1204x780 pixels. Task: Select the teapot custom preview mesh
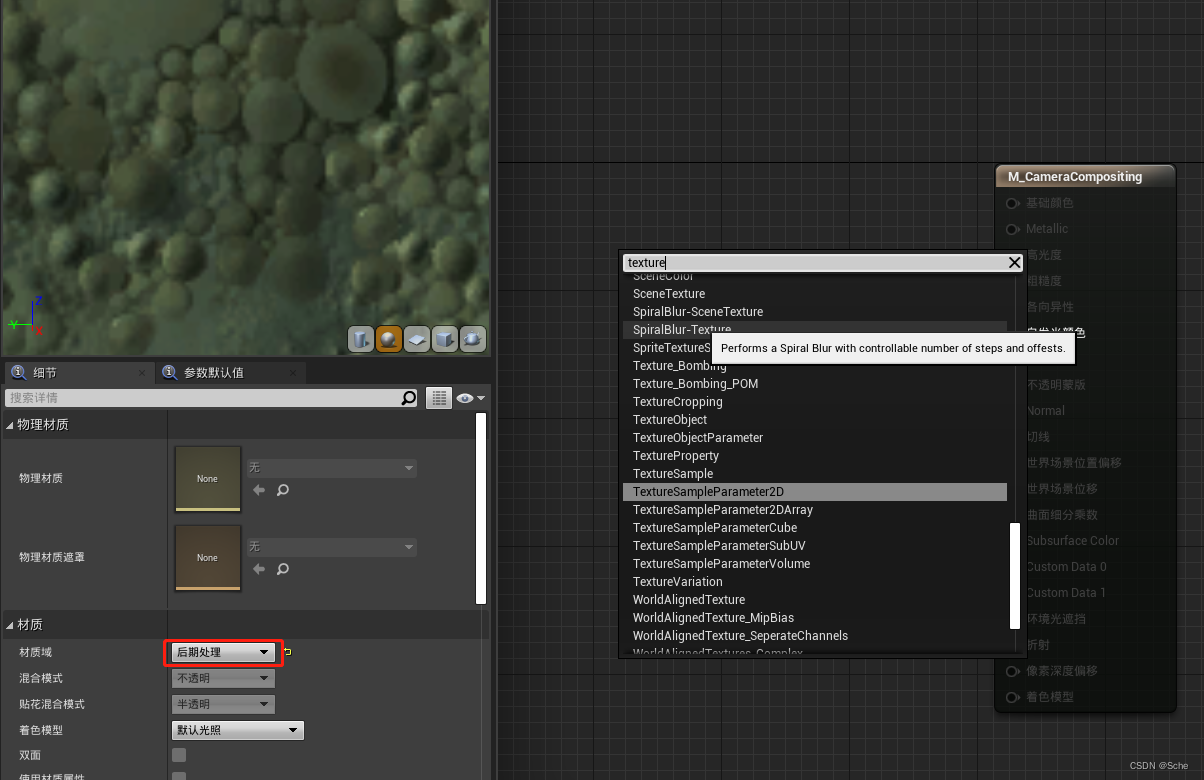[473, 339]
